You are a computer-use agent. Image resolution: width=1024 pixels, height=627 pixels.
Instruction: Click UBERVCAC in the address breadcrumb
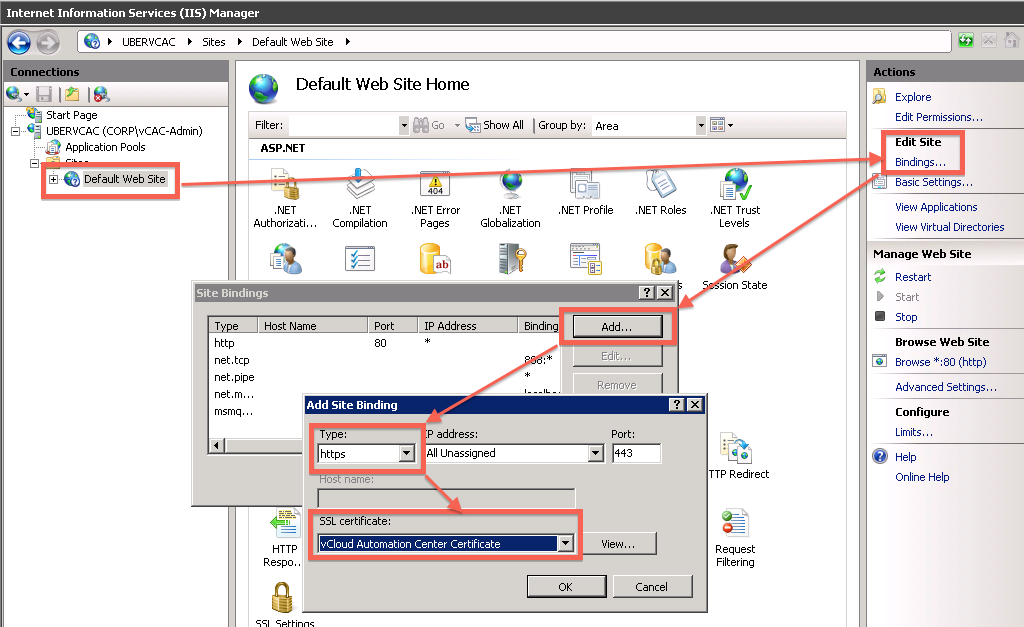(x=149, y=42)
